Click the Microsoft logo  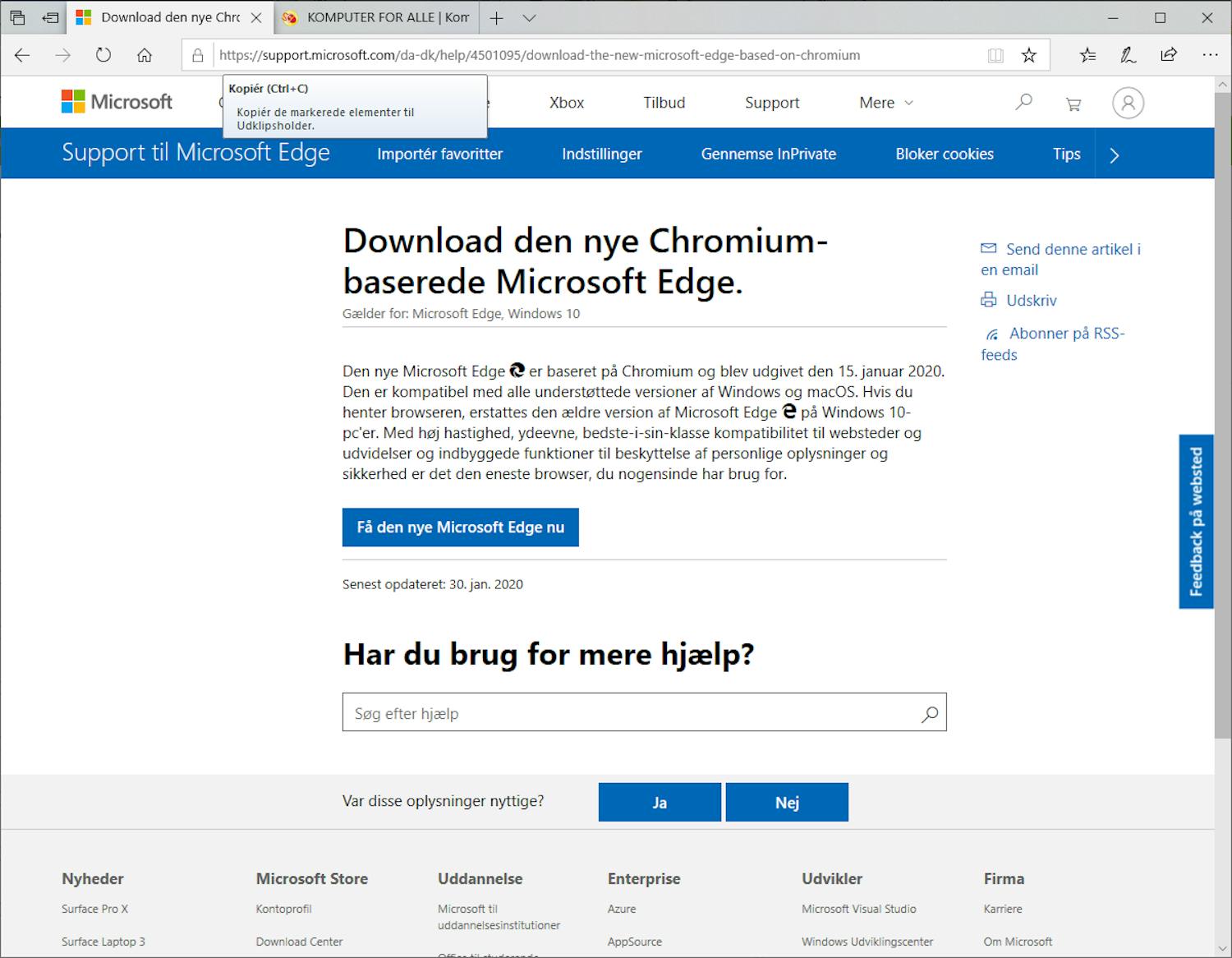click(117, 102)
